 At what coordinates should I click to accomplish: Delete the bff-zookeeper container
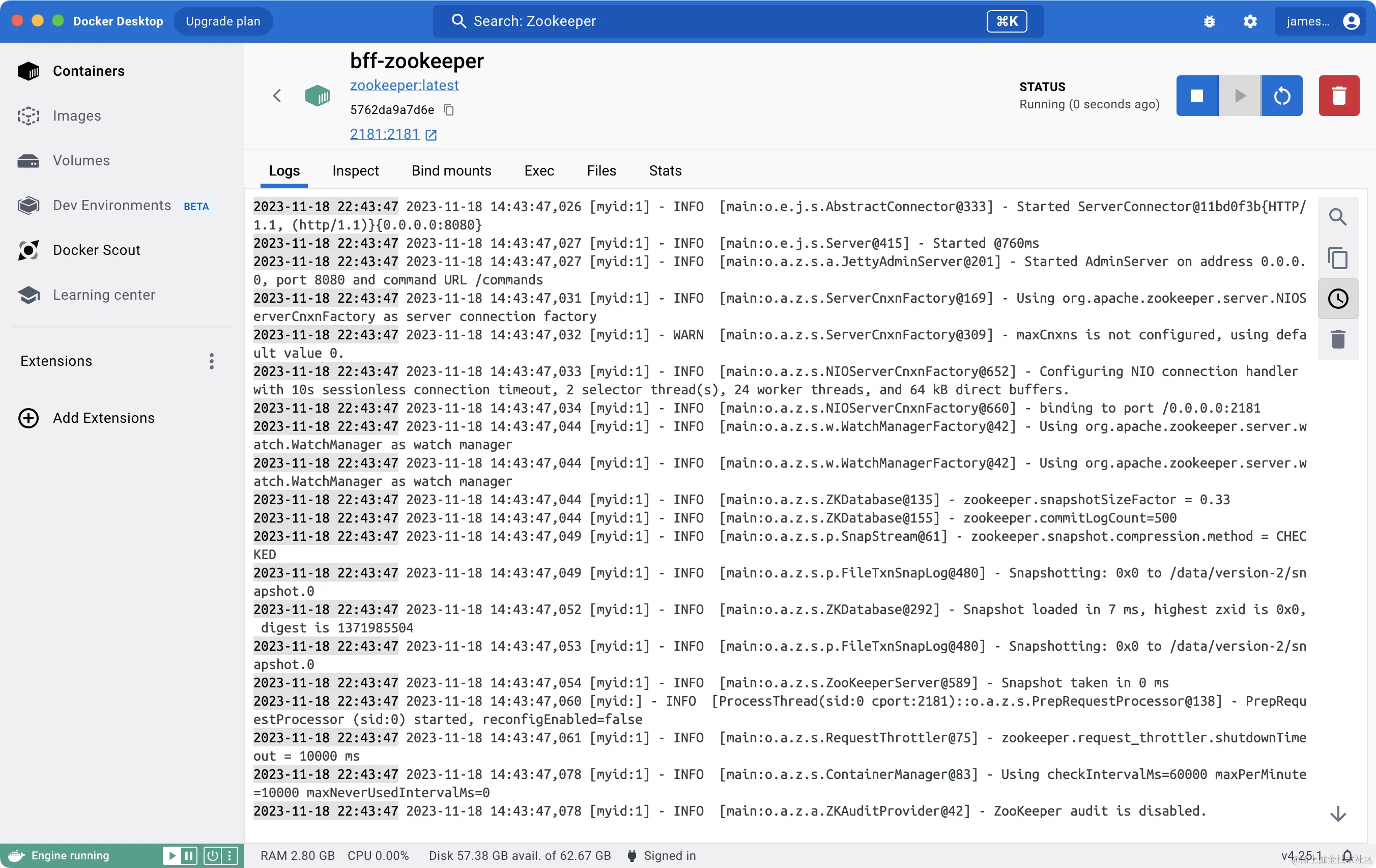(x=1339, y=96)
